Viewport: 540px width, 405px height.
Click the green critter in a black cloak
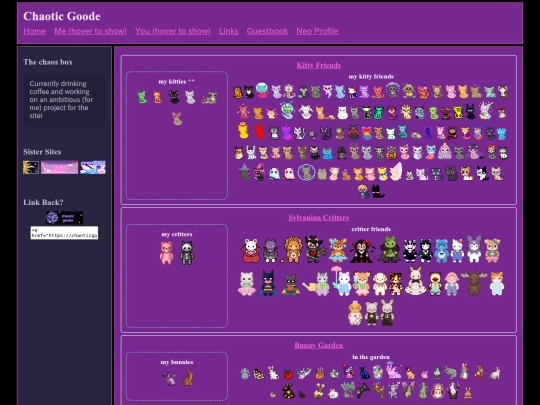[x=389, y=250]
